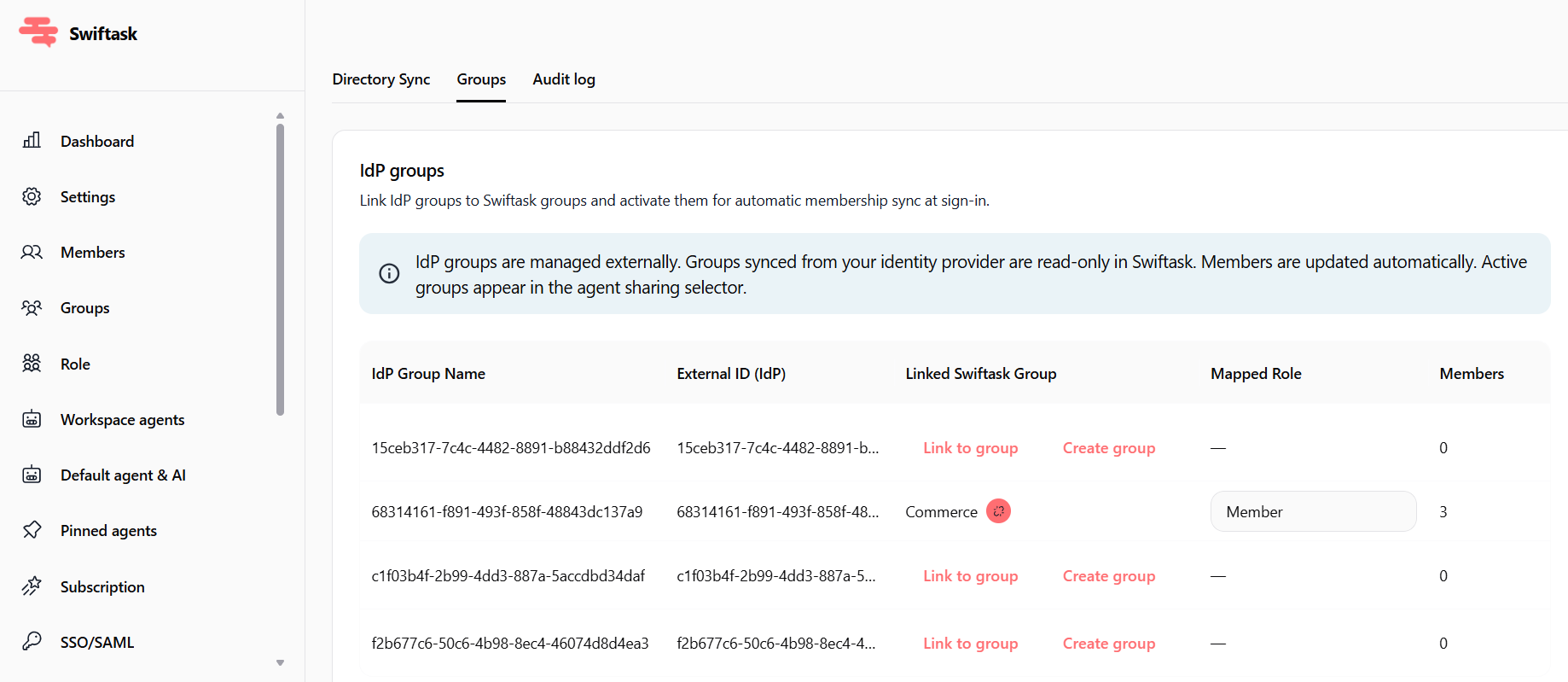Click the member count 3 for Commerce row
The height and width of the screenshot is (682, 1568).
[1443, 511]
